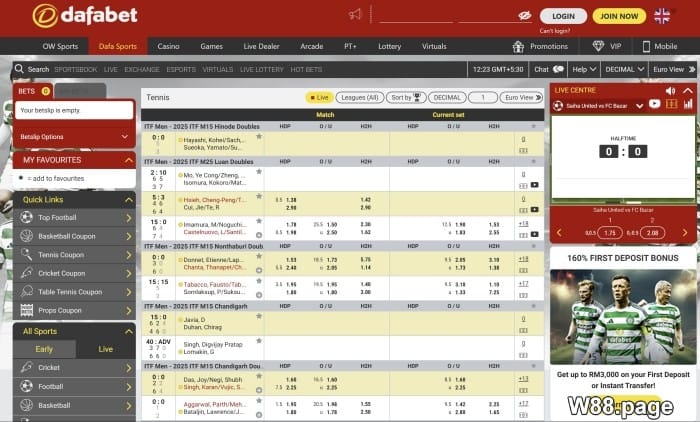Viewport: 700px width, 422px height.
Task: Click the Props Coupon icon
Action: (26, 310)
